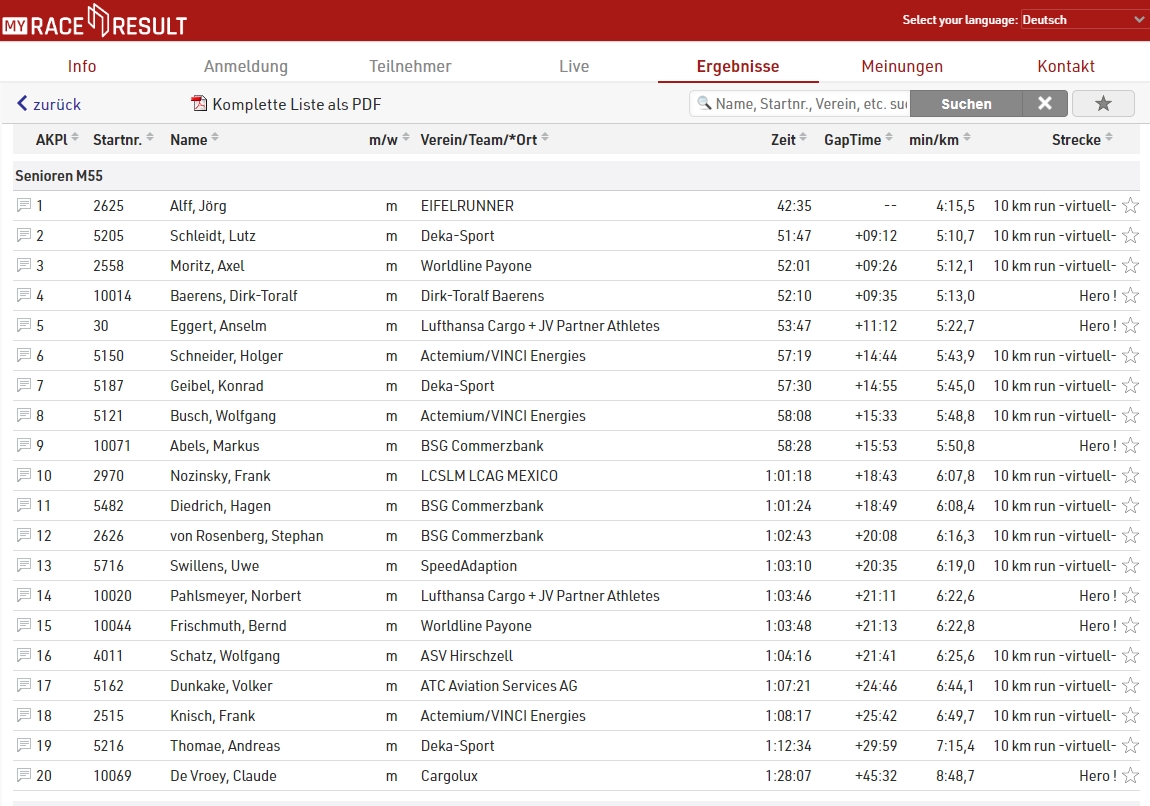Toggle favorite star for Schneider, Holger
This screenshot has height=806, width=1150.
[x=1130, y=356]
